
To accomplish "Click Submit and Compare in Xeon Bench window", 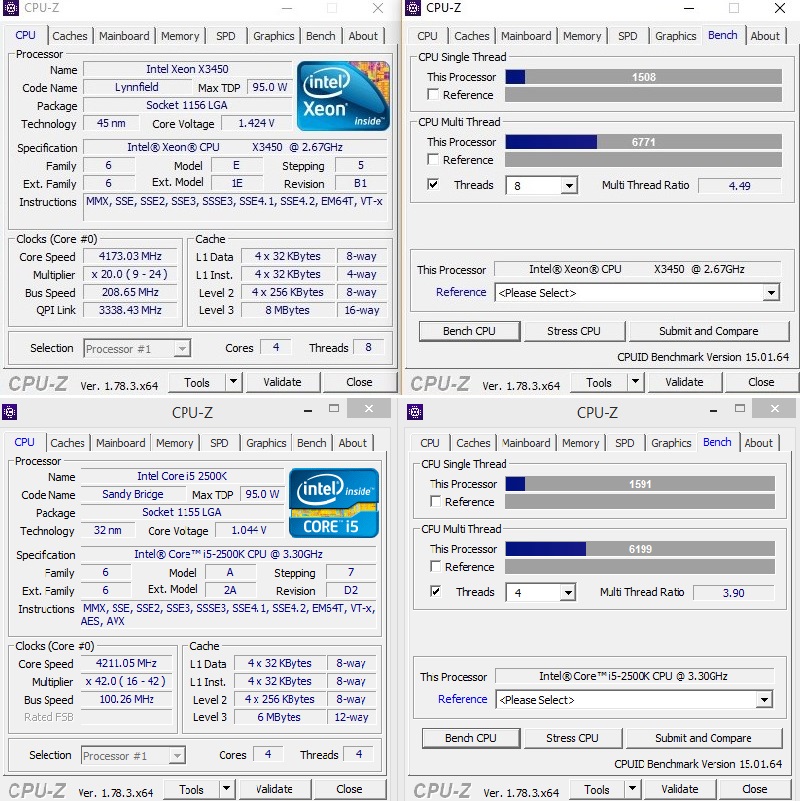I will [x=709, y=331].
